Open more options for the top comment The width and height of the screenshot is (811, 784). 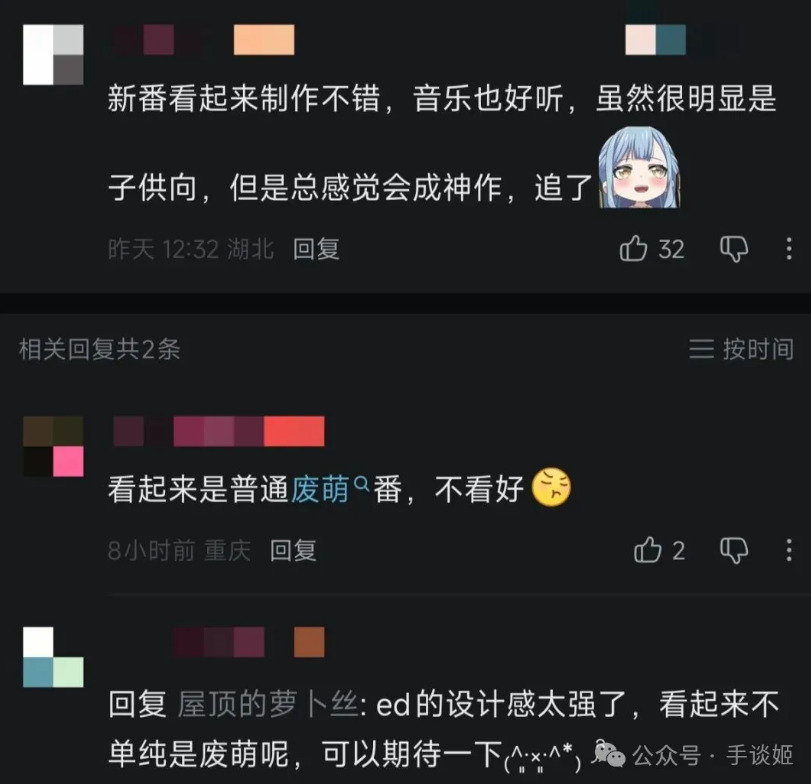789,249
